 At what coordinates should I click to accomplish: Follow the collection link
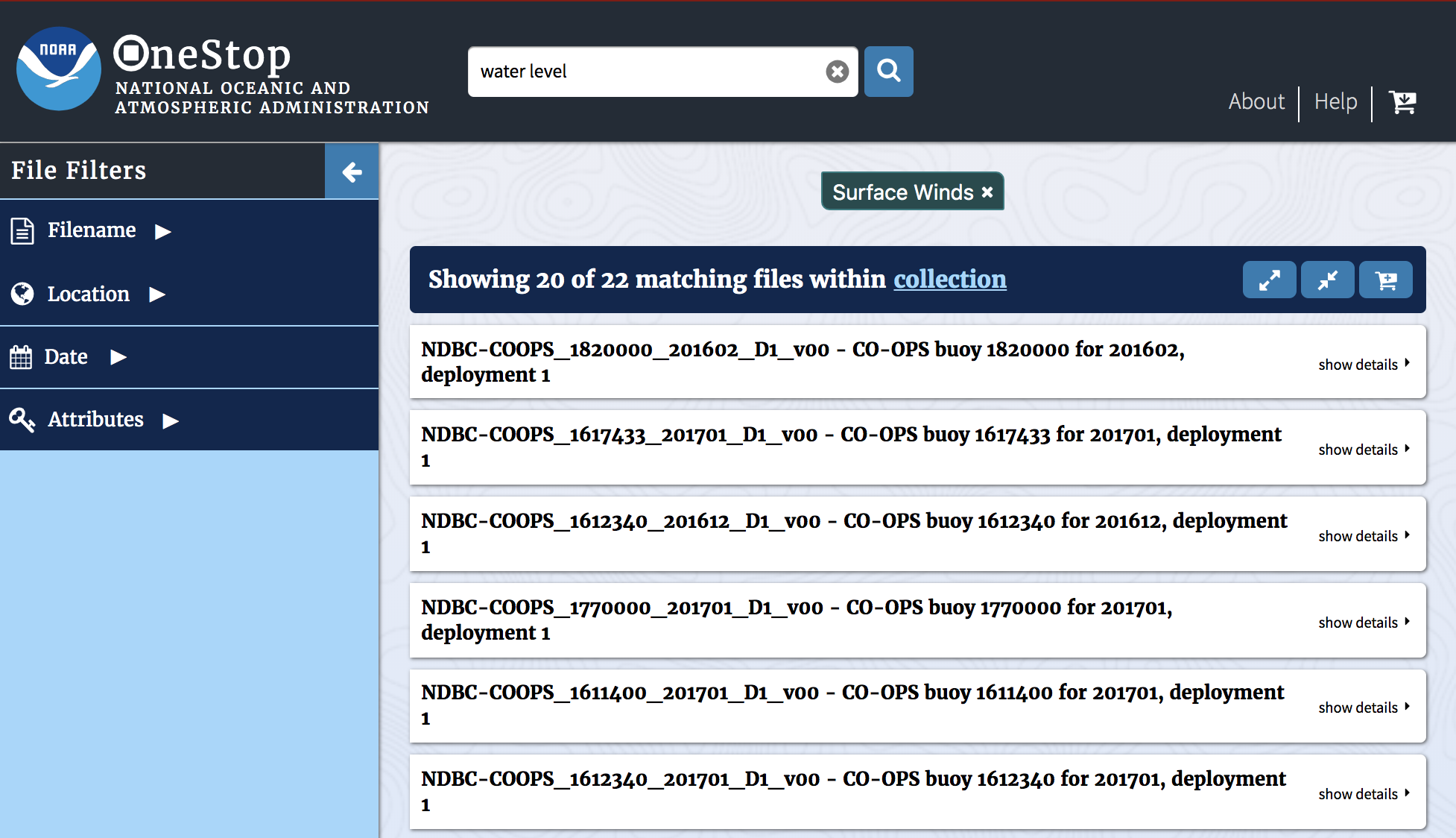[950, 279]
